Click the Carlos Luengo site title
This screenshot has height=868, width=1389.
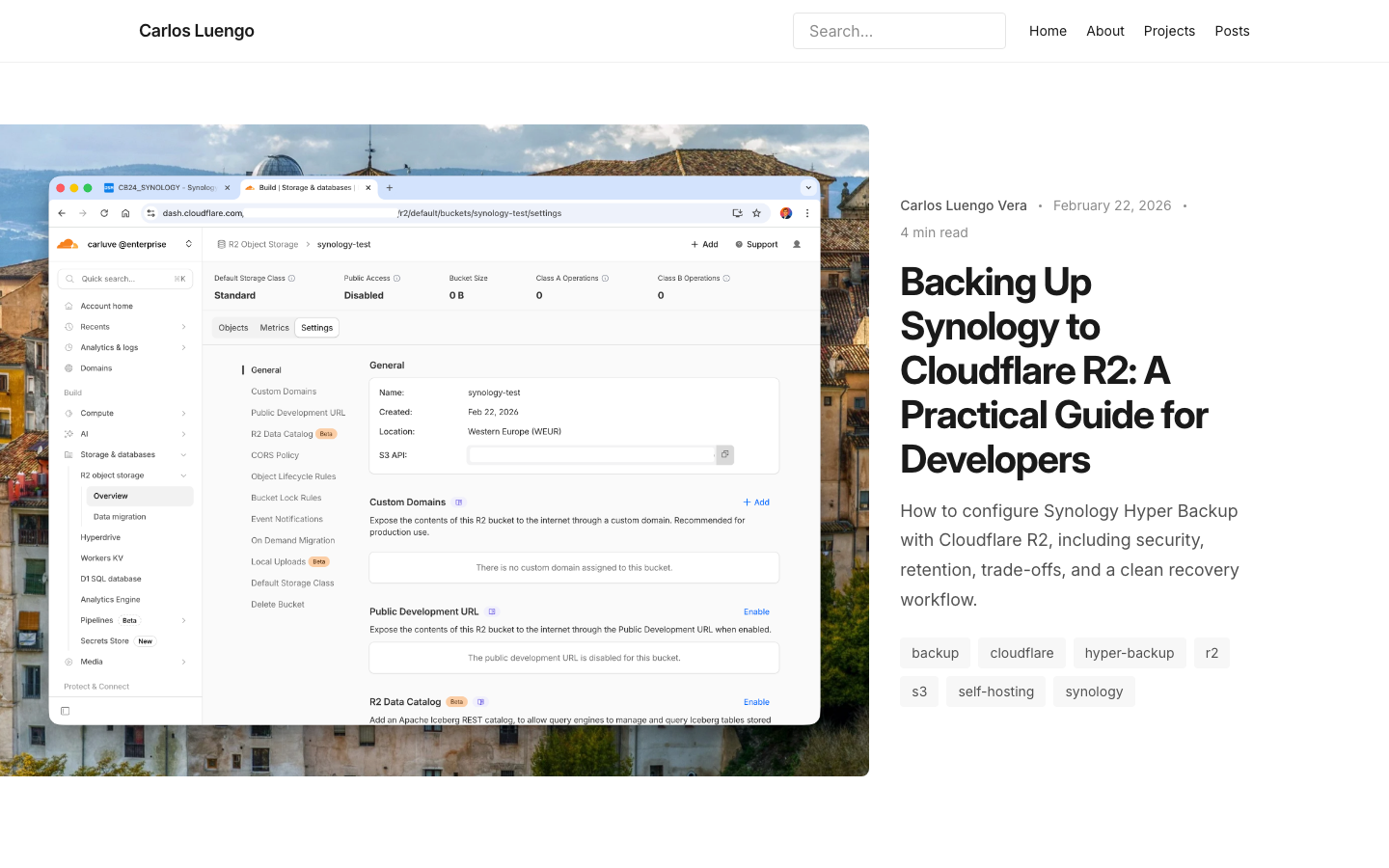197,31
